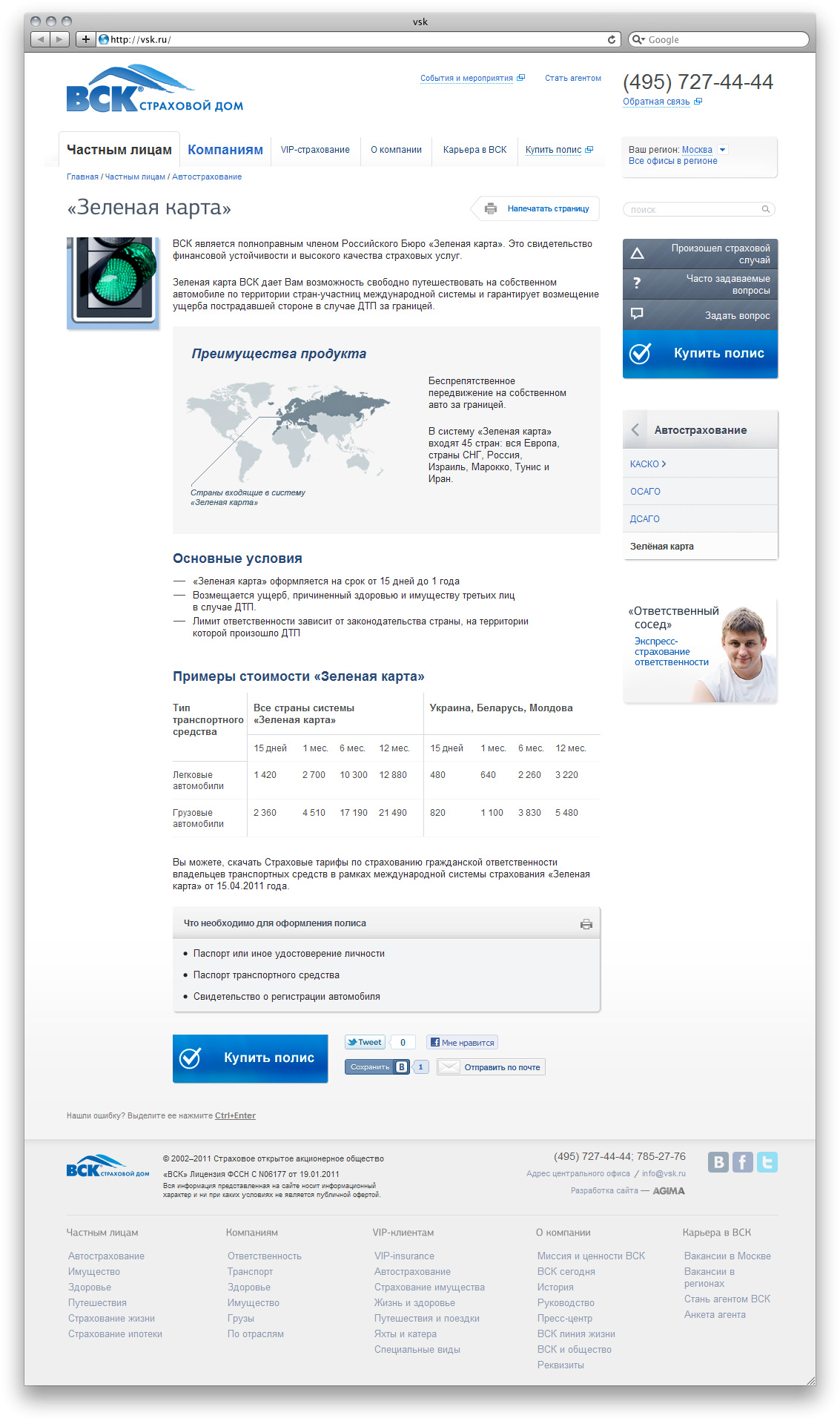Viewport: 840px width, 1421px height.
Task: Click the AGIMA developer logo
Action: [x=669, y=1191]
